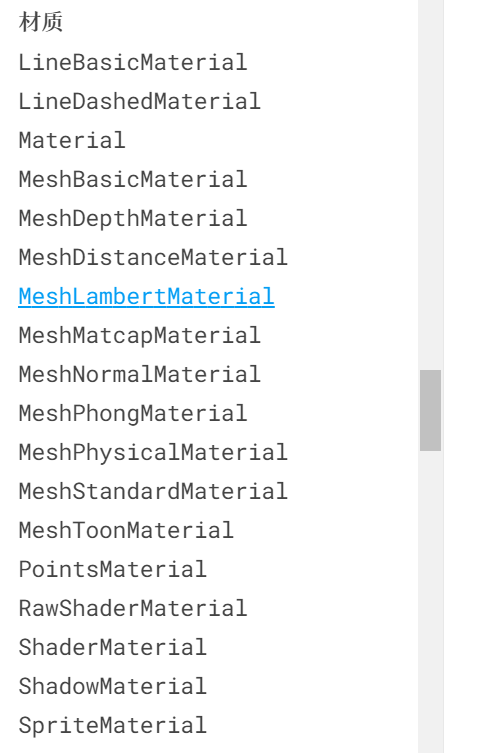Click the sidebar scrollbar thumb

coord(430,410)
